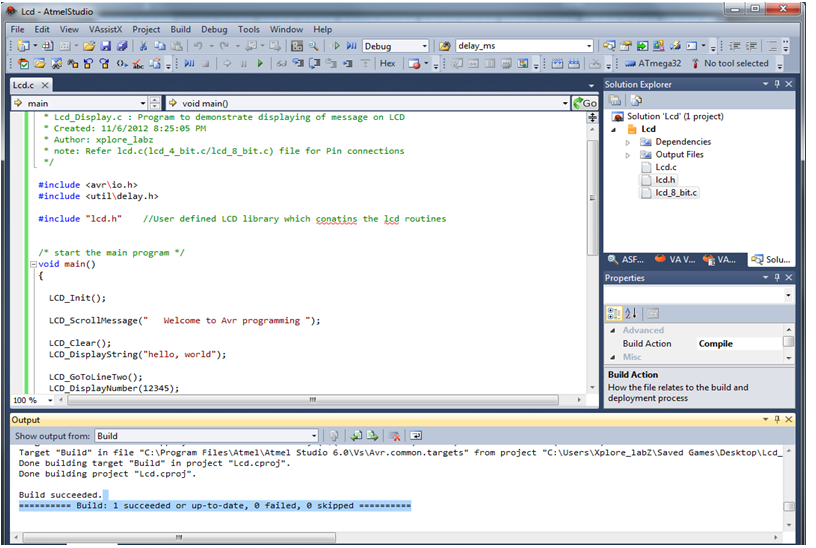The width and height of the screenshot is (816, 548).
Task: Click the Find magnifier icon in toolbar
Action: pos(313,46)
